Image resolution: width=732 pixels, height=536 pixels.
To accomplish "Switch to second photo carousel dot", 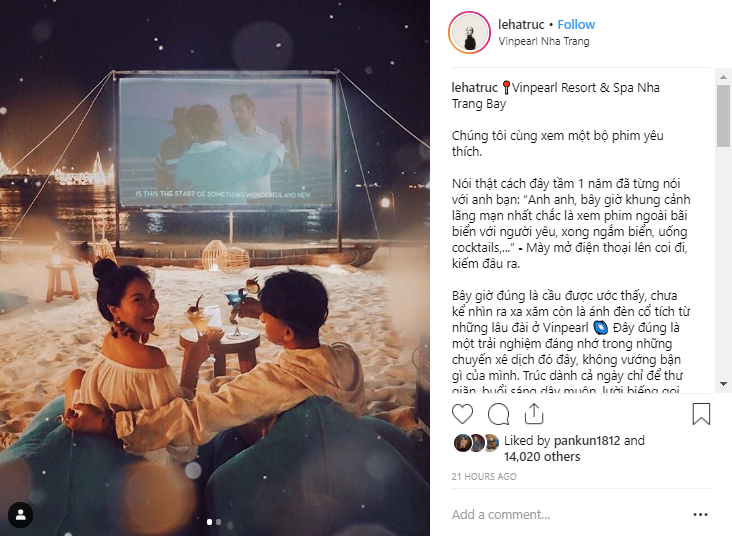I will [218, 522].
